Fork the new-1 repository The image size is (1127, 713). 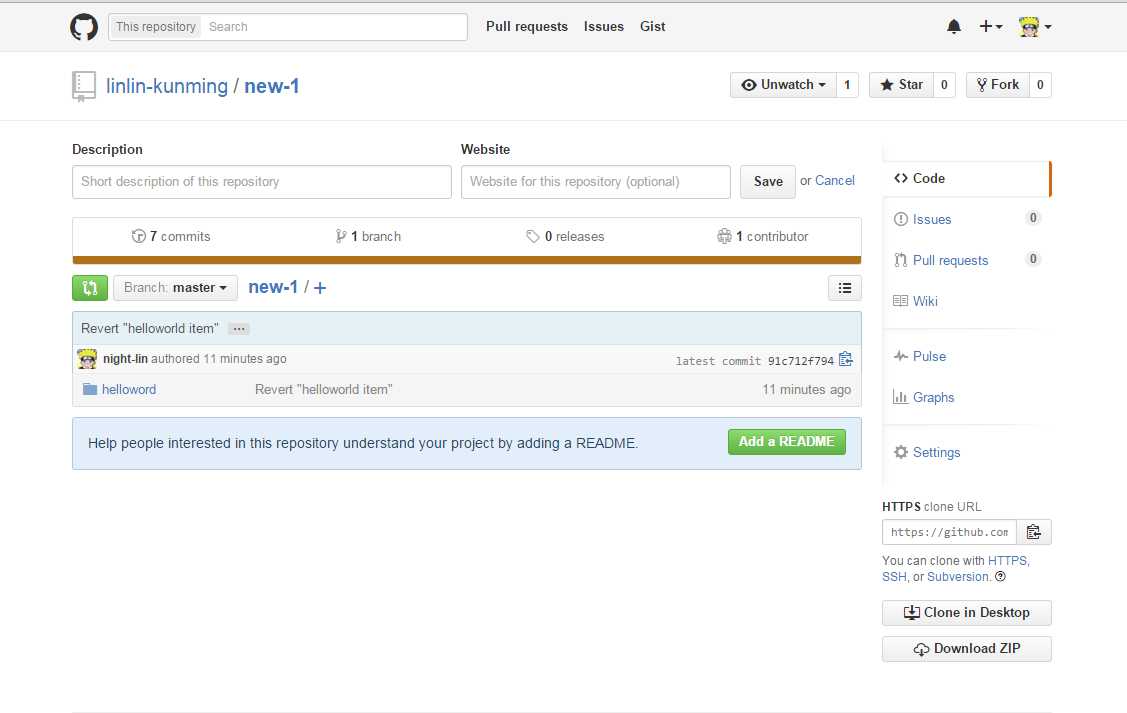pos(998,85)
